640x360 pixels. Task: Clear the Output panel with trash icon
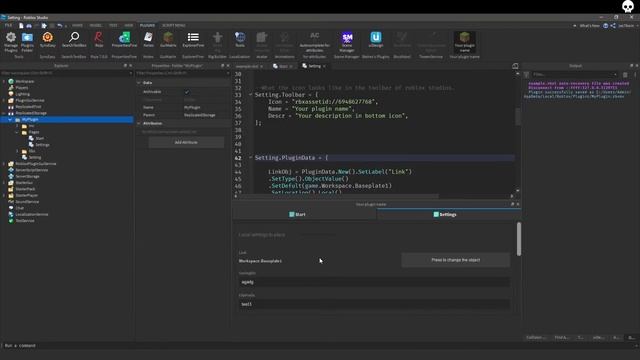click(x=625, y=75)
